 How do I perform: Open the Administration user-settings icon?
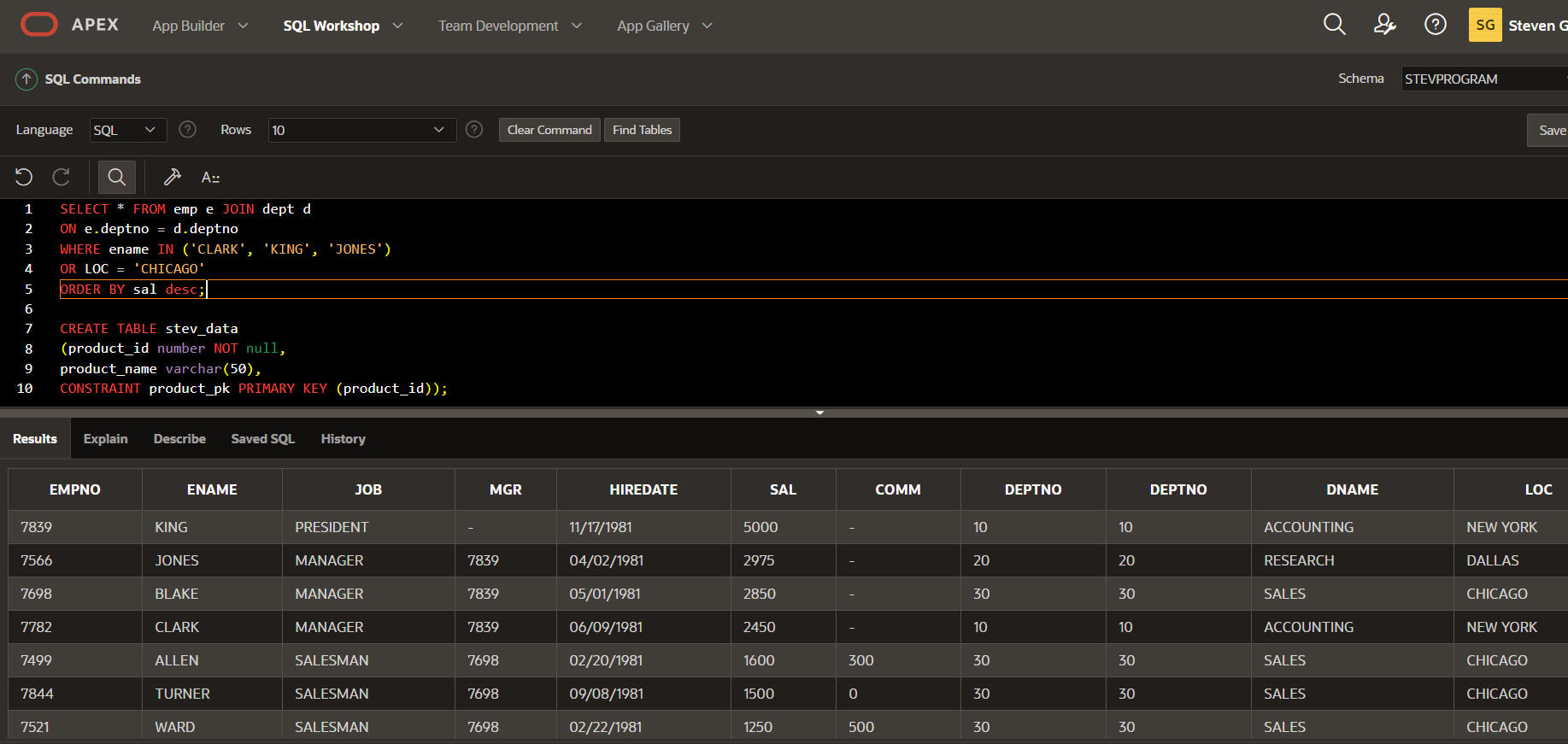pos(1384,25)
